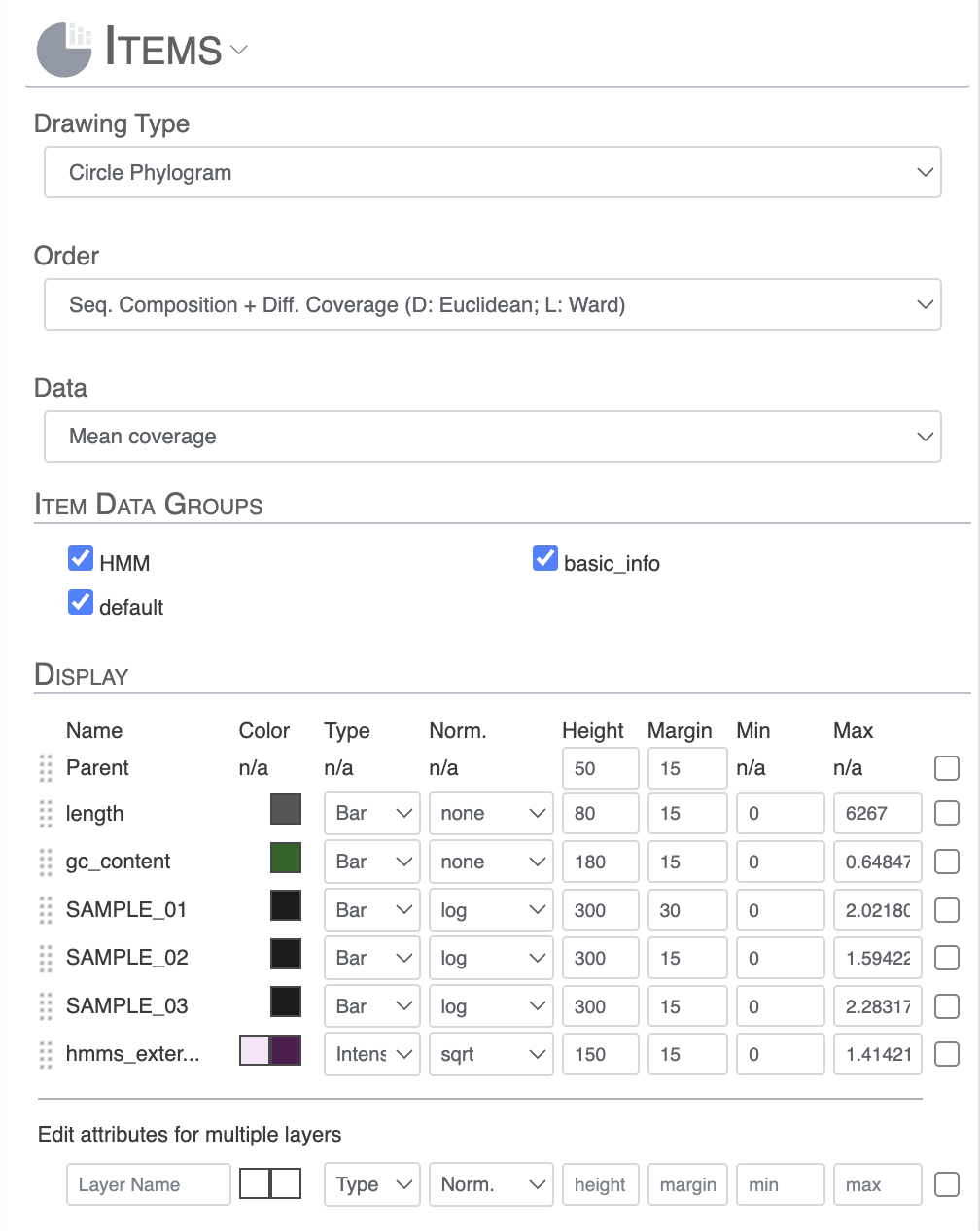This screenshot has height=1231, width=980.
Task: Uncheck the HMM data group checkbox
Action: point(81,558)
